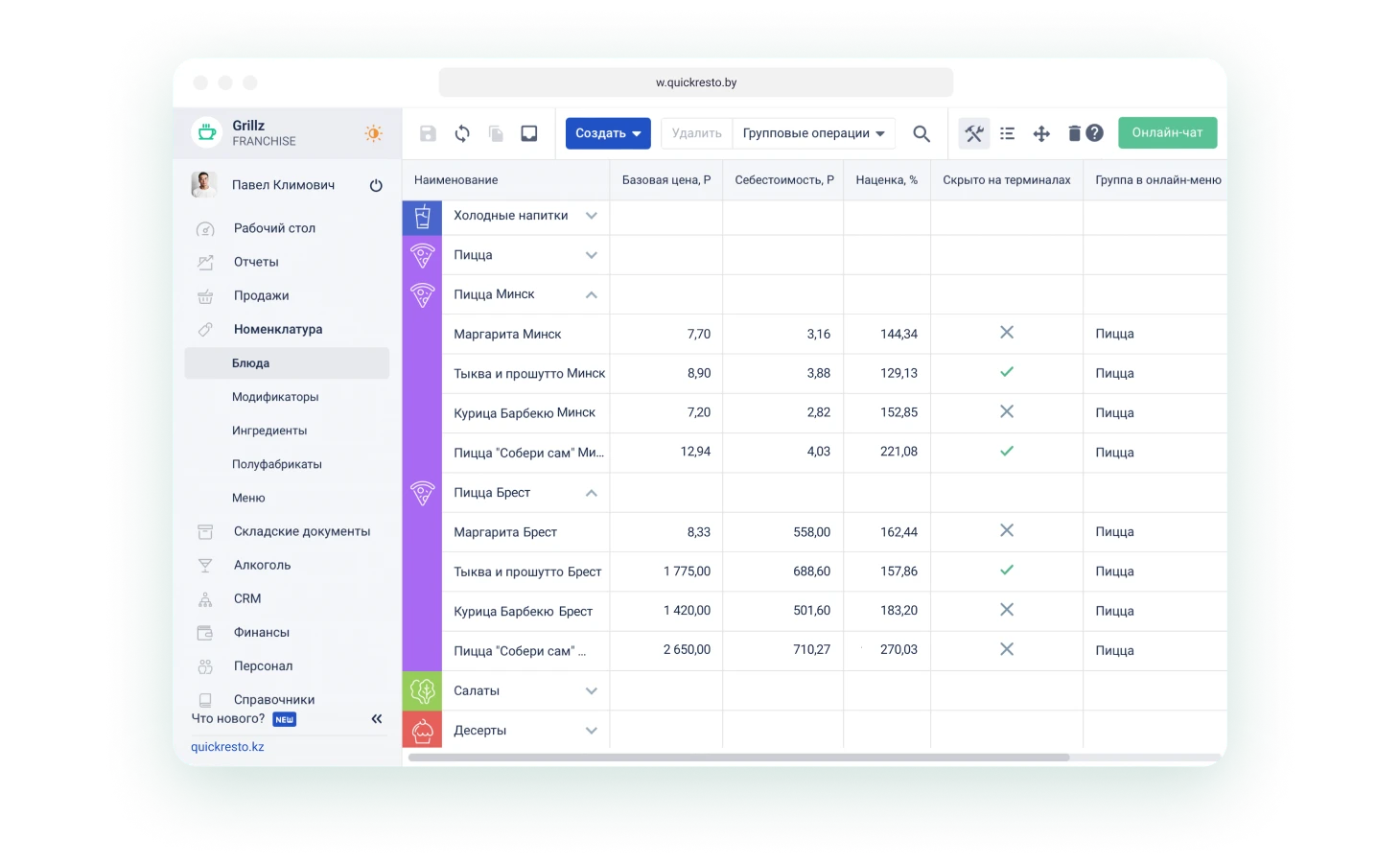Click the horizontal scrollbar under the table
This screenshot has width=1400, height=863.
738,758
